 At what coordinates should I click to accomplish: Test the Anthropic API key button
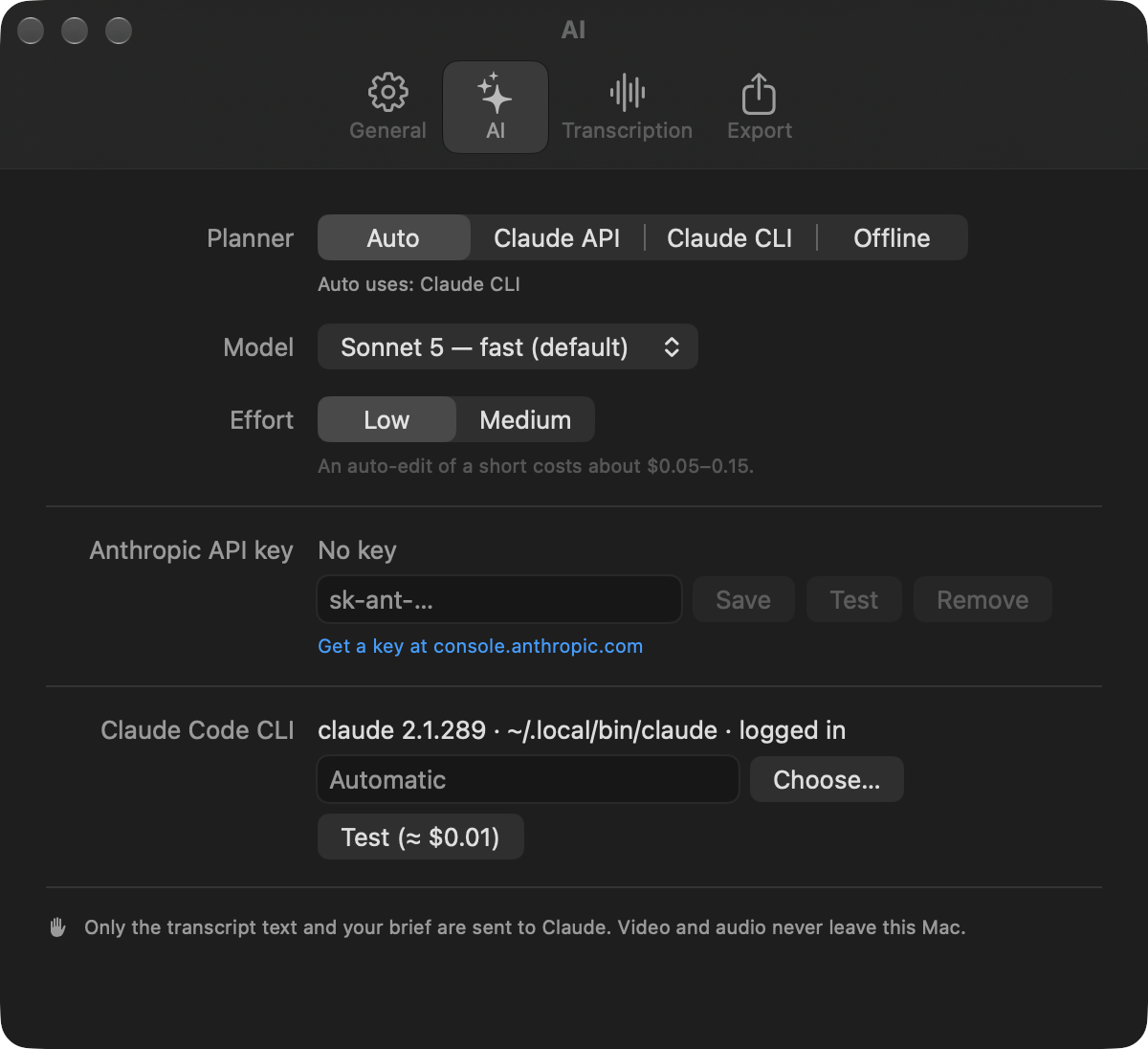[854, 600]
